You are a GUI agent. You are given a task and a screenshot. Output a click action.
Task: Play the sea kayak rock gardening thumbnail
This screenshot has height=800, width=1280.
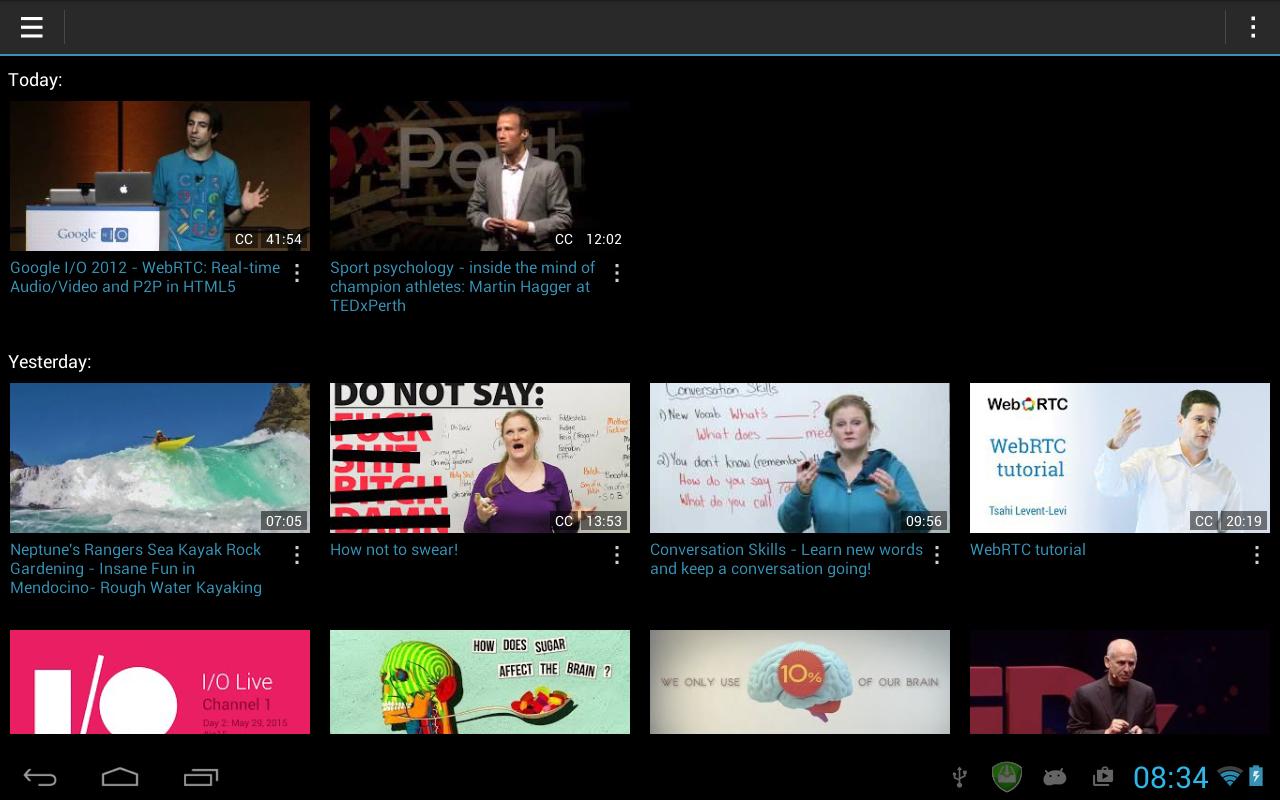point(160,457)
